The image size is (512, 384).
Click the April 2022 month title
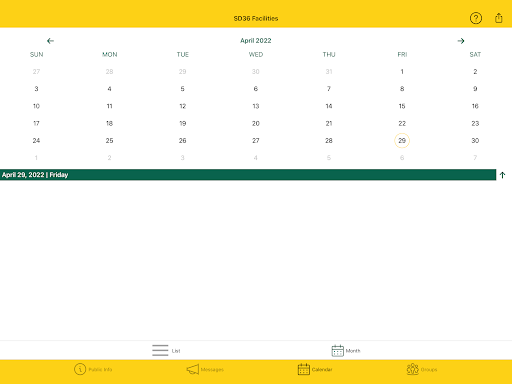(x=256, y=41)
